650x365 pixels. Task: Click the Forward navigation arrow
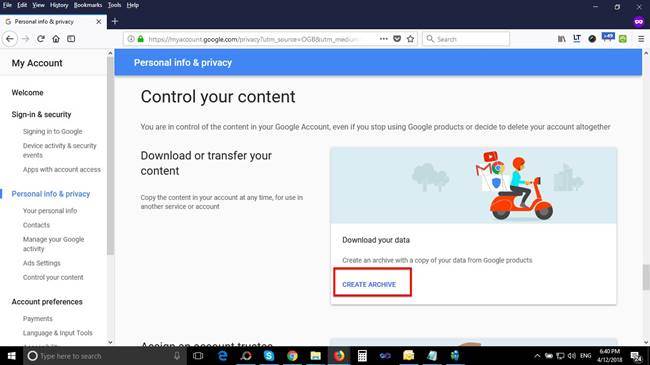25,39
